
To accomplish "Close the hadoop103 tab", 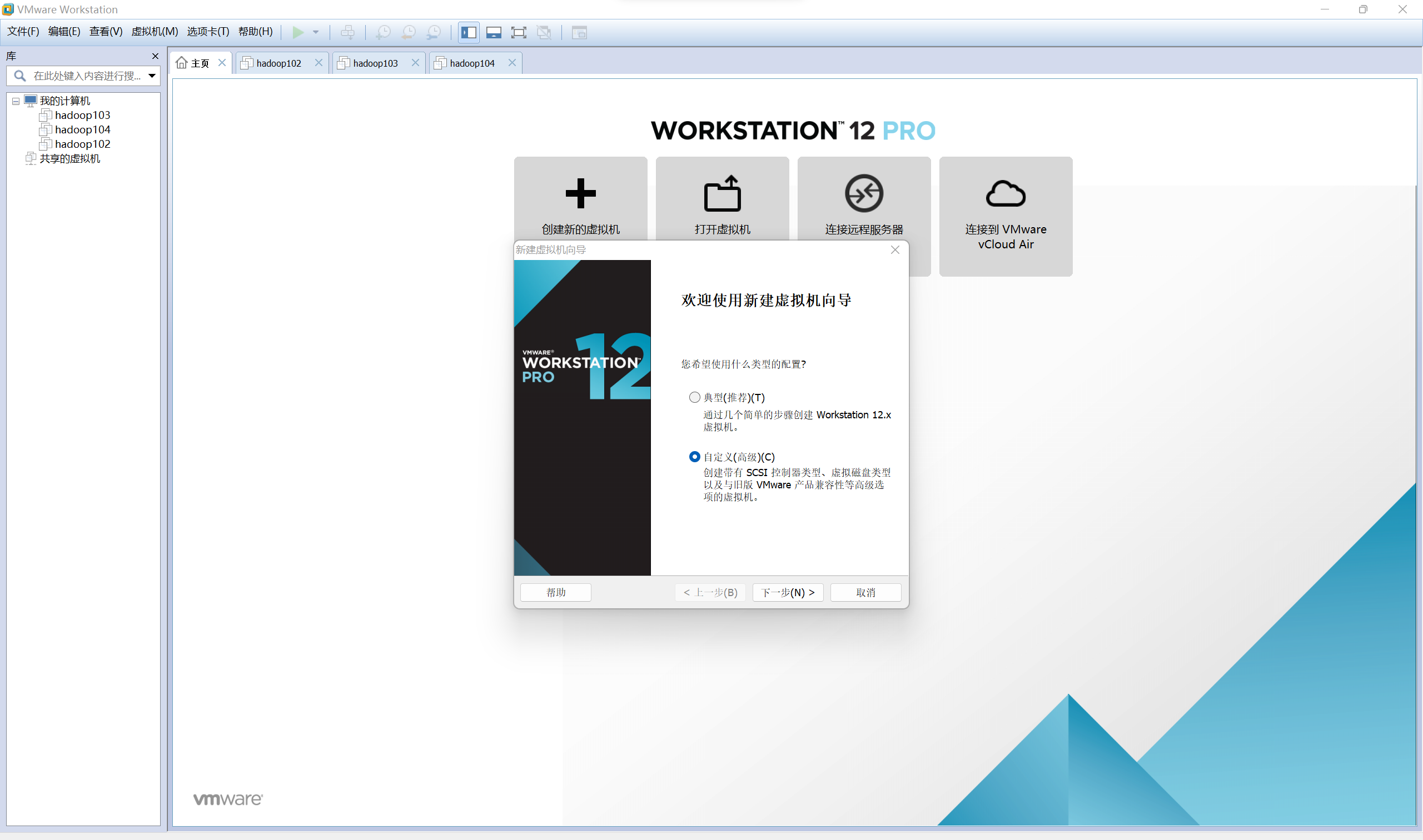I will (x=415, y=63).
